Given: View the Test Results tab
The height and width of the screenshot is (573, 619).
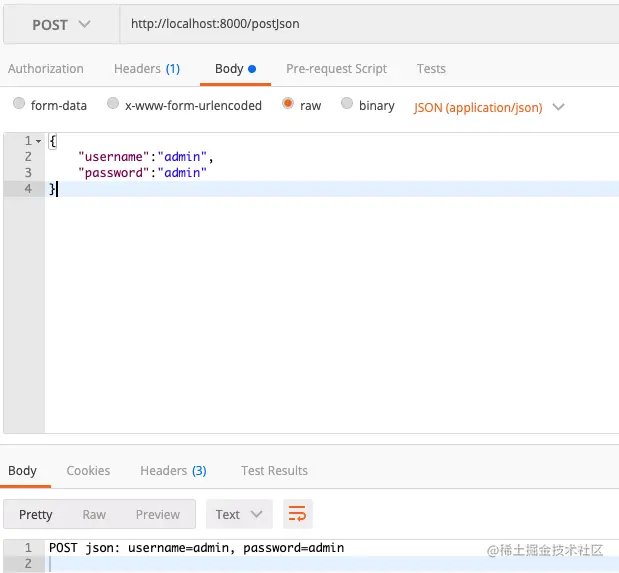Looking at the screenshot, I should pos(274,471).
